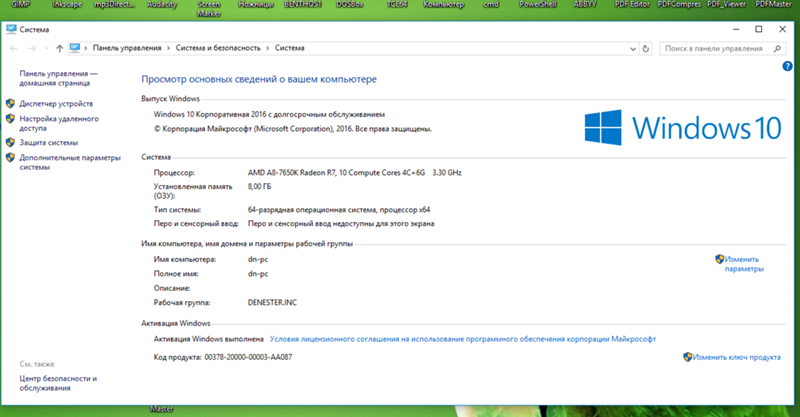Click Изменить параметры link
Screen dimensions: 800x417
(x=744, y=264)
